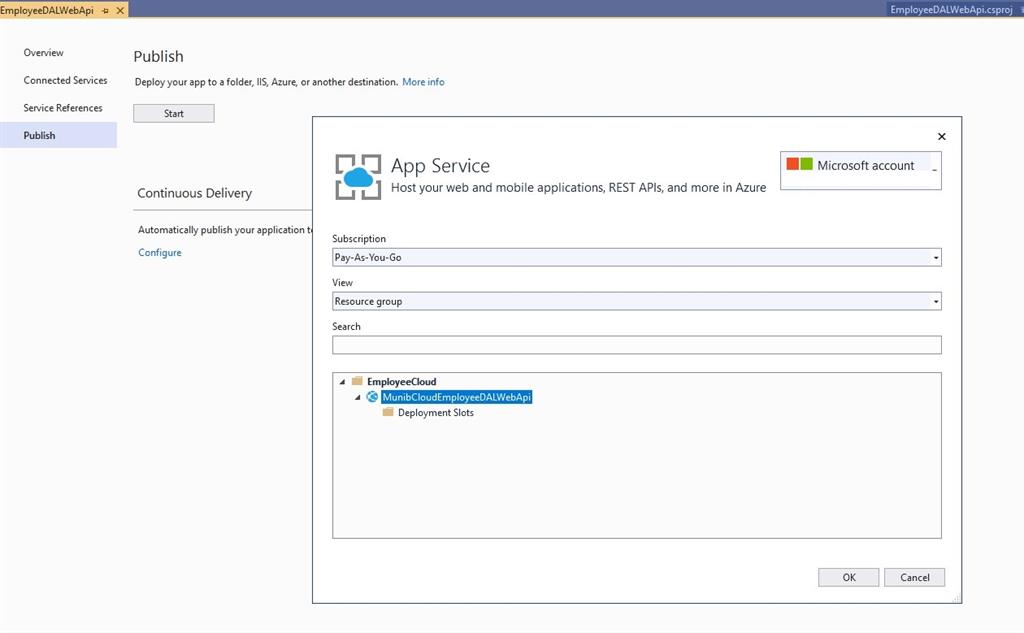Click inside the Search field
Screen dimensions: 1024x633
click(x=636, y=344)
